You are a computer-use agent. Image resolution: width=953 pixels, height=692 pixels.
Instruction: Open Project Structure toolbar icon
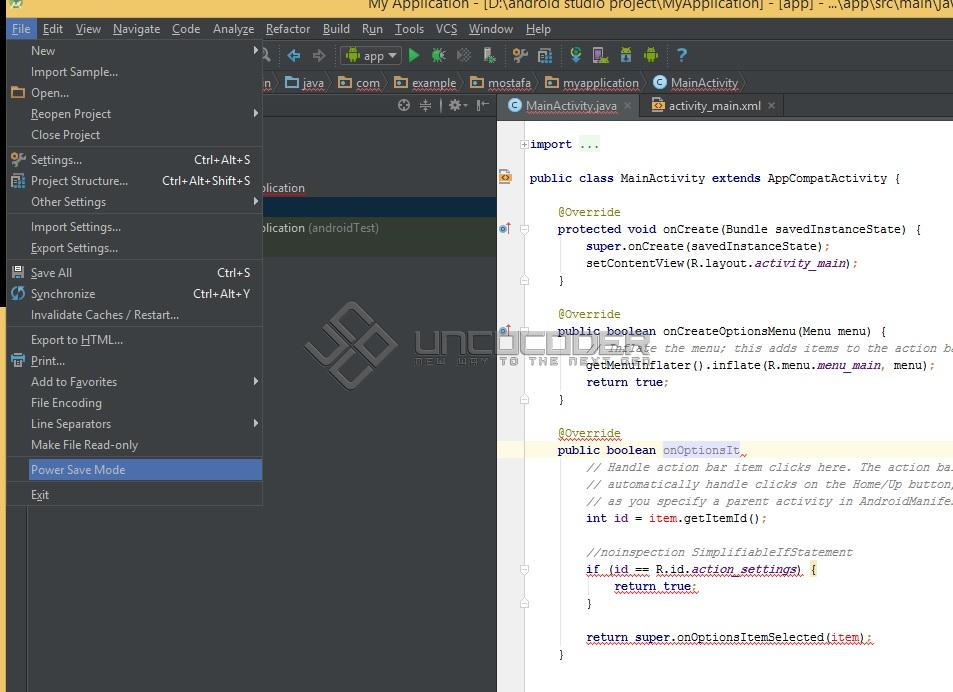coord(545,55)
